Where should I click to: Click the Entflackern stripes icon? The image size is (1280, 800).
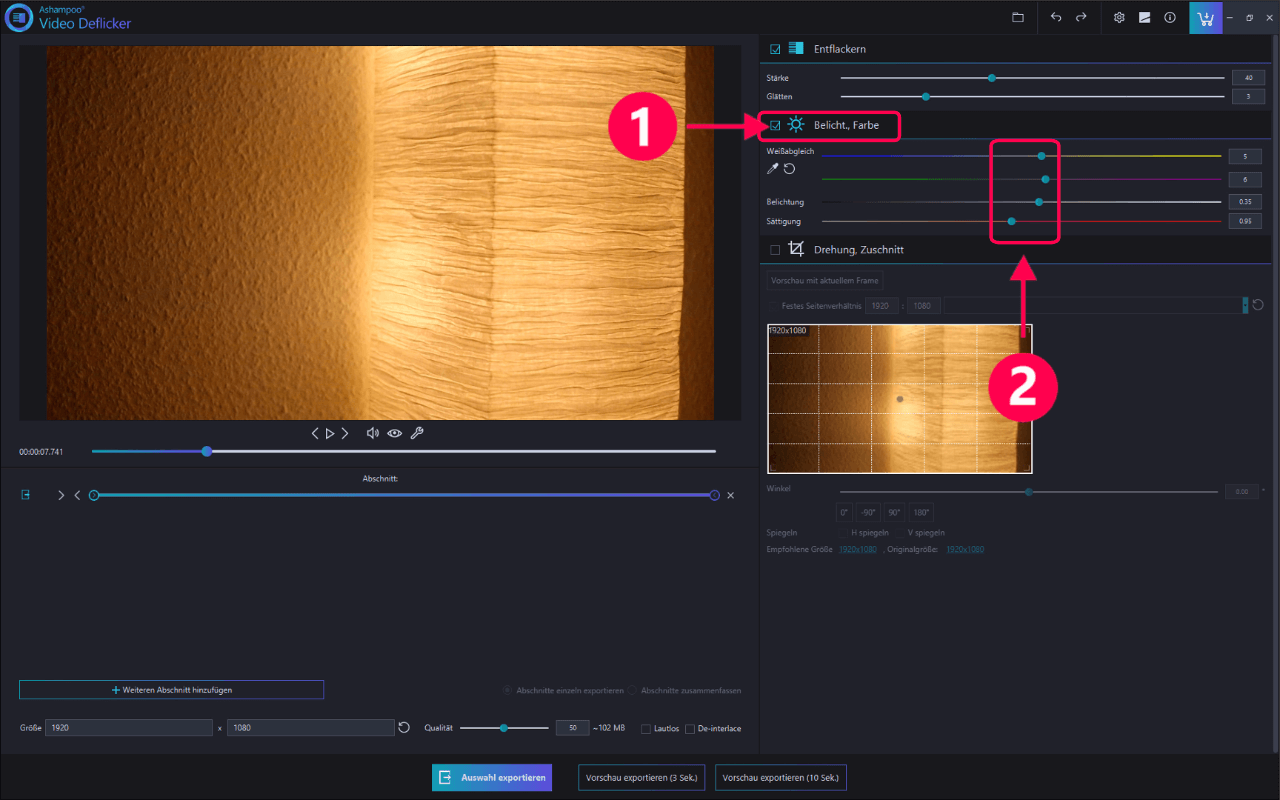796,48
